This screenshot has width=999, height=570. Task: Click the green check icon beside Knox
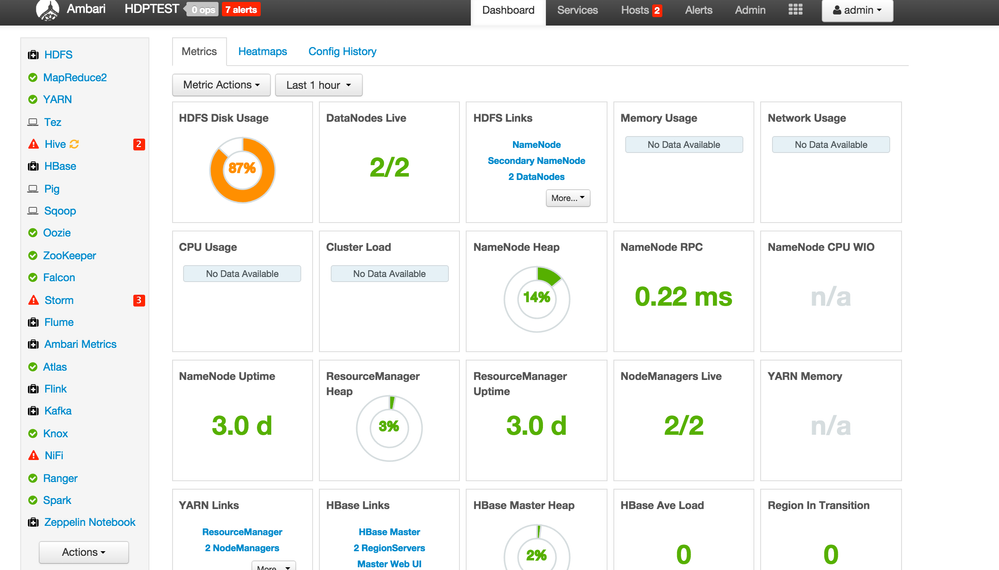[x=32, y=434]
